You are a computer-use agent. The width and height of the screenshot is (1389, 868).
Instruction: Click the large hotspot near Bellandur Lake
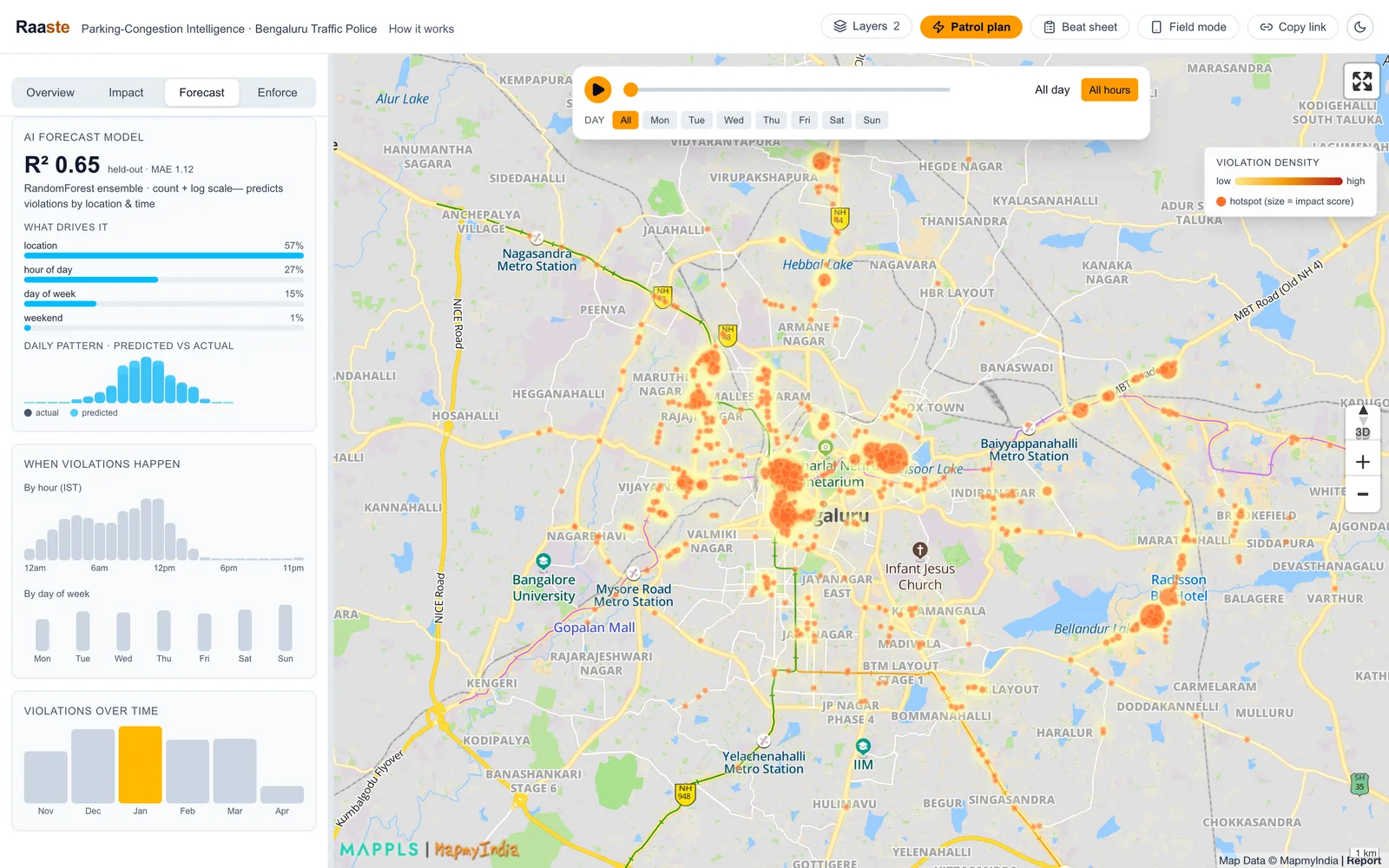pyautogui.click(x=1152, y=616)
